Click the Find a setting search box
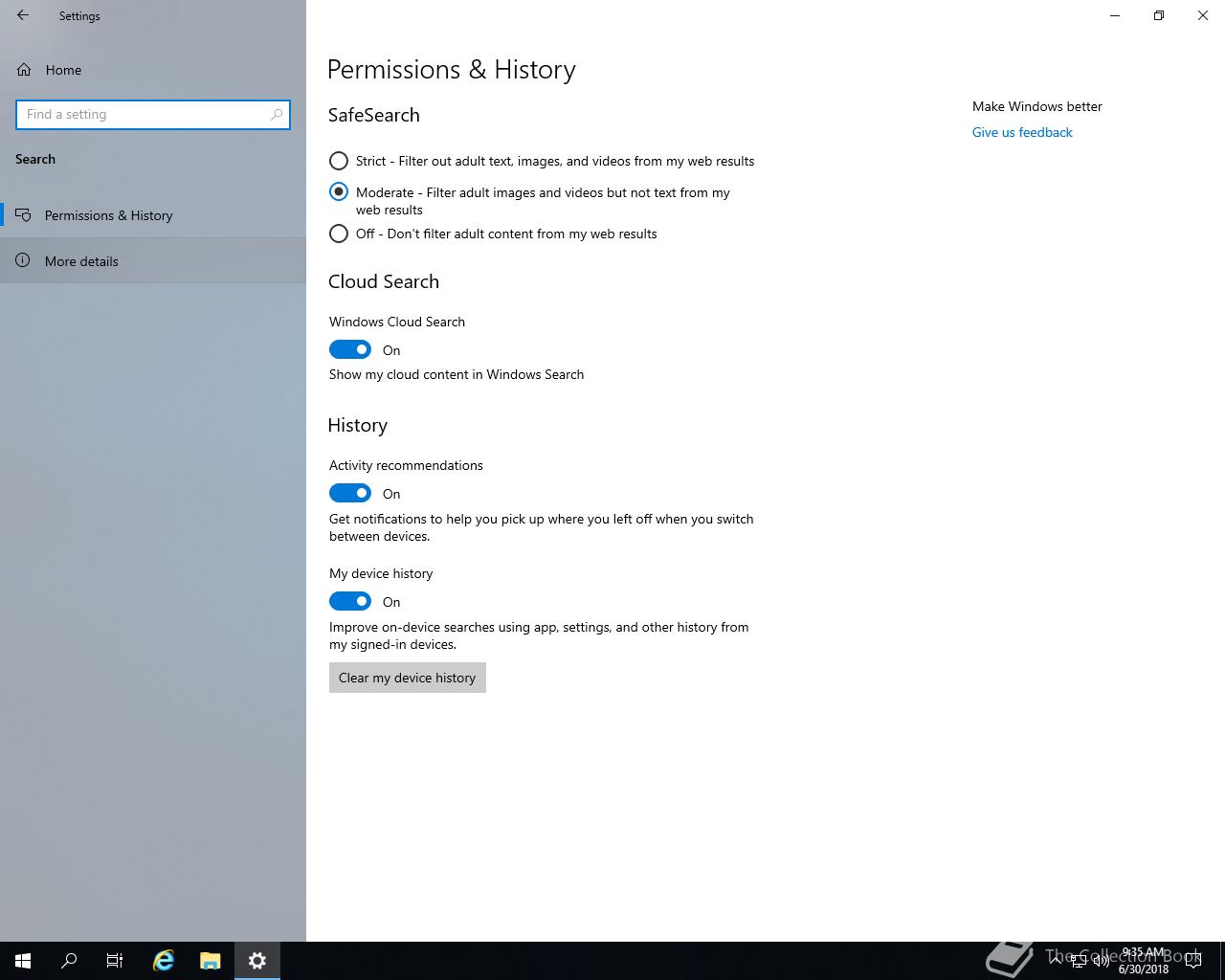1225x980 pixels. (153, 114)
